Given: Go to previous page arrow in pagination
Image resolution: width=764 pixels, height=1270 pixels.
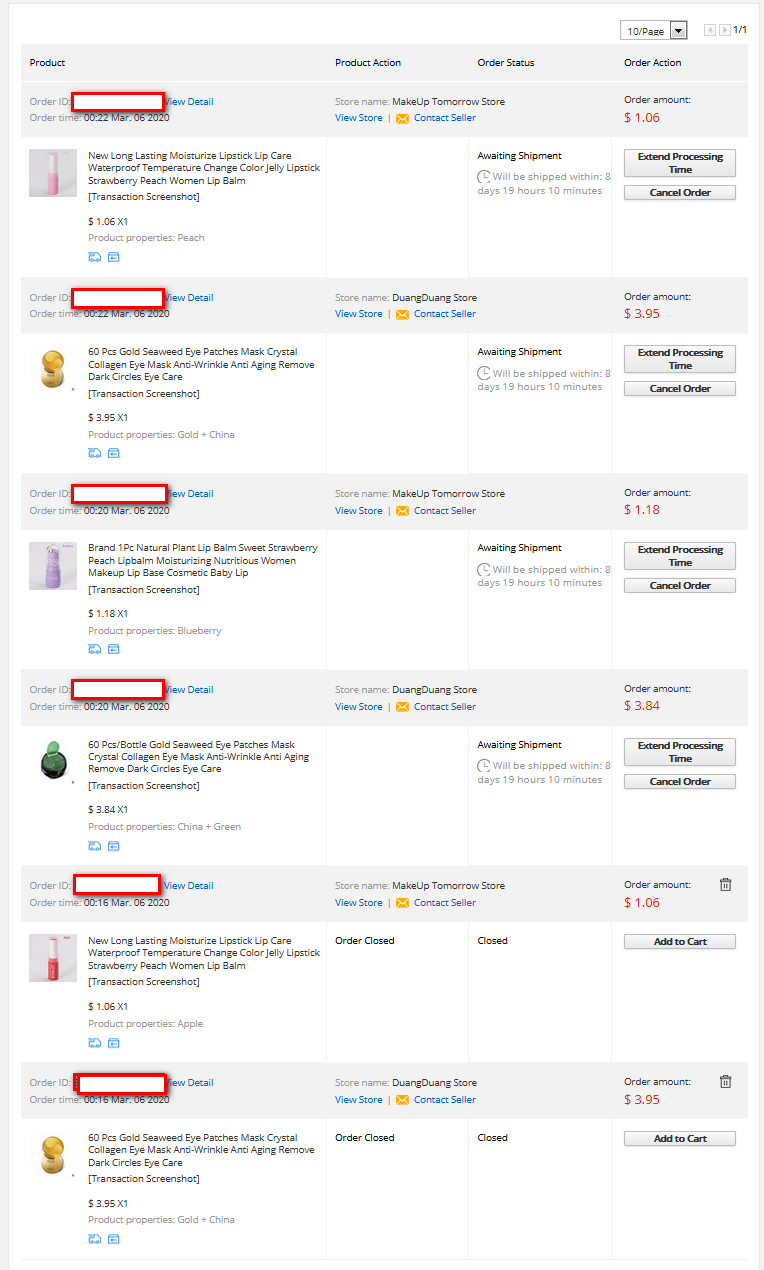Looking at the screenshot, I should [710, 30].
